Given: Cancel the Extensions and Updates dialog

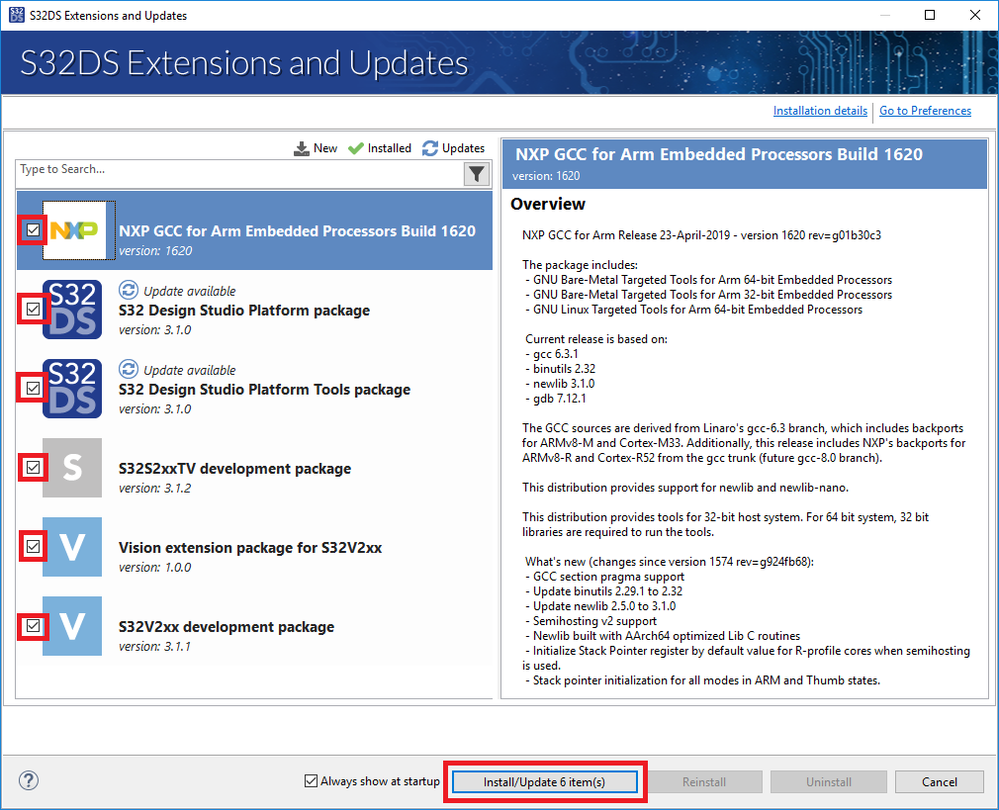Looking at the screenshot, I should (x=939, y=782).
